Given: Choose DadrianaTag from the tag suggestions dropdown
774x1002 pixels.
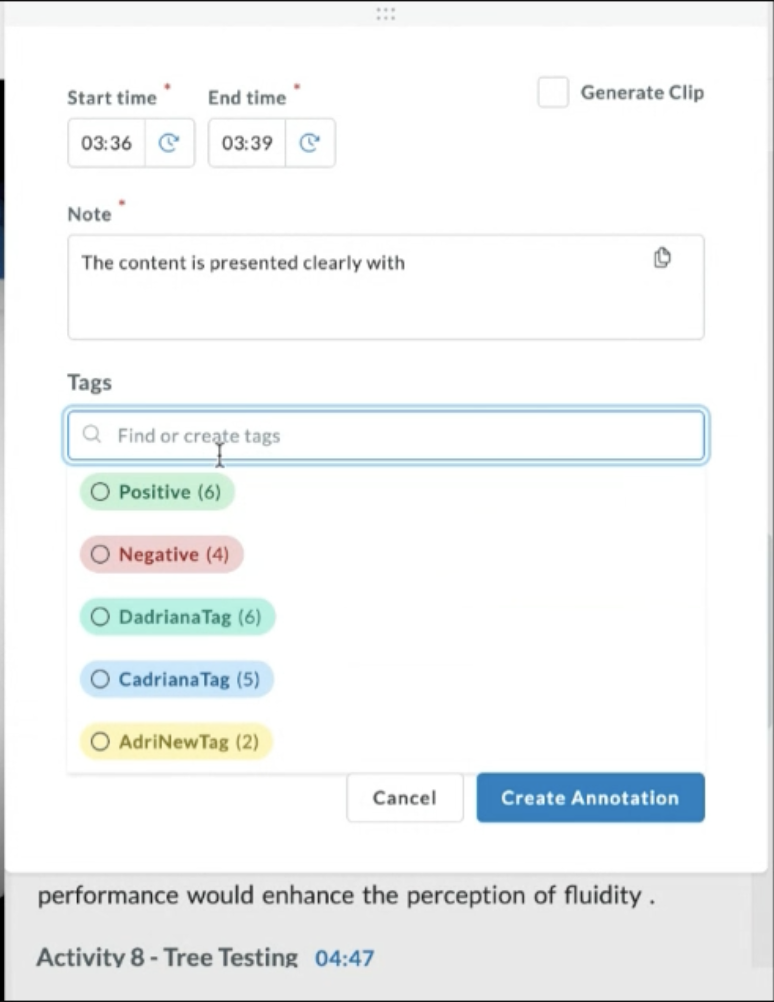Looking at the screenshot, I should click(x=177, y=617).
